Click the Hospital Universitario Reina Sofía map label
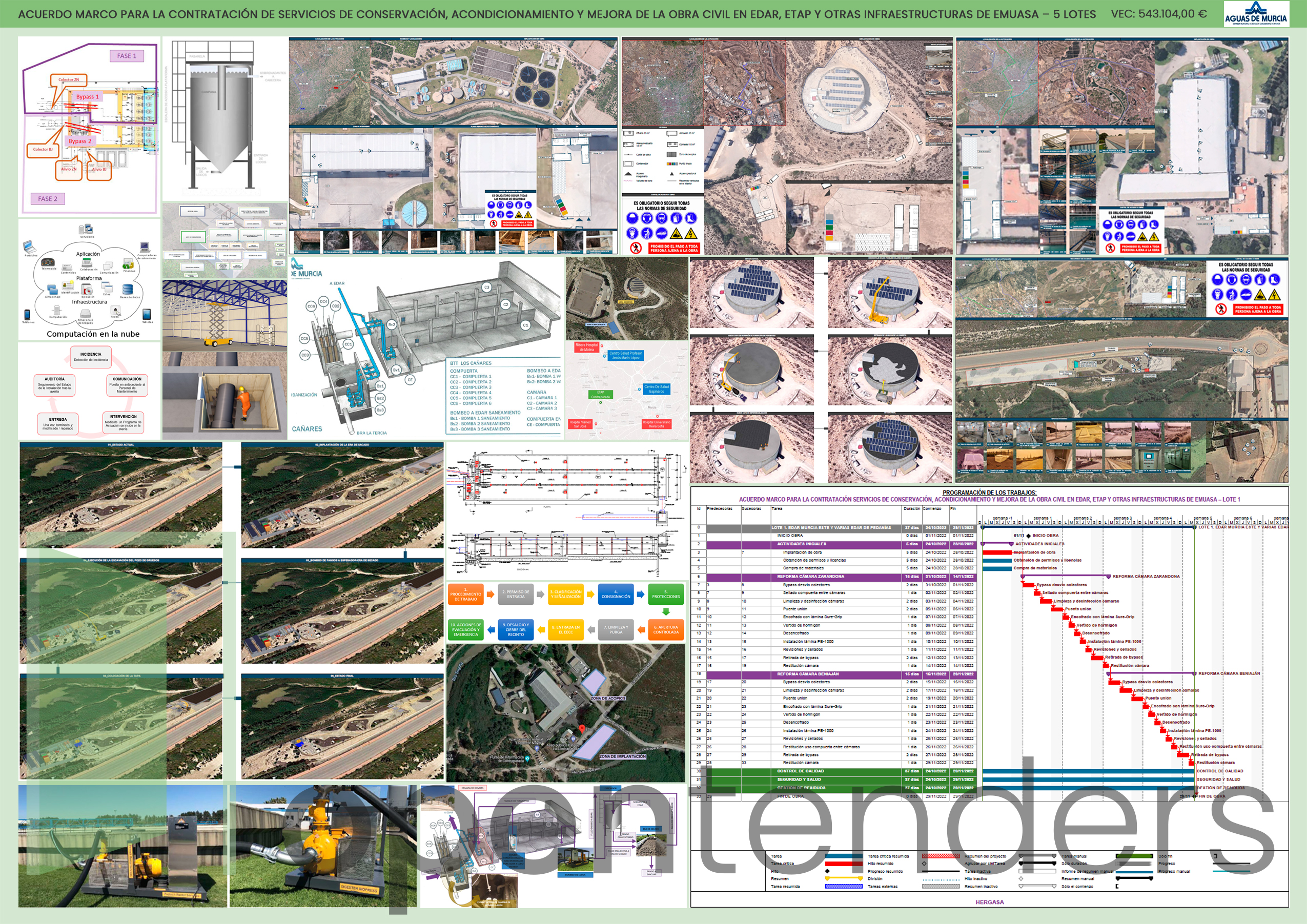1307x924 pixels. 657,424
